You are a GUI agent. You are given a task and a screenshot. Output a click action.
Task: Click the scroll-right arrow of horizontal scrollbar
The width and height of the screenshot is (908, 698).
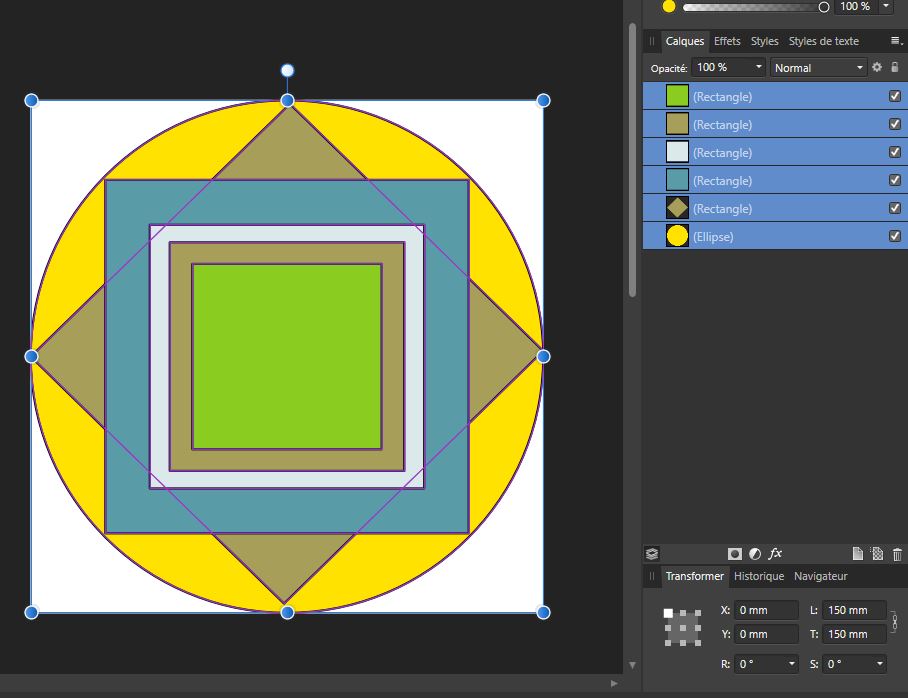coord(614,684)
